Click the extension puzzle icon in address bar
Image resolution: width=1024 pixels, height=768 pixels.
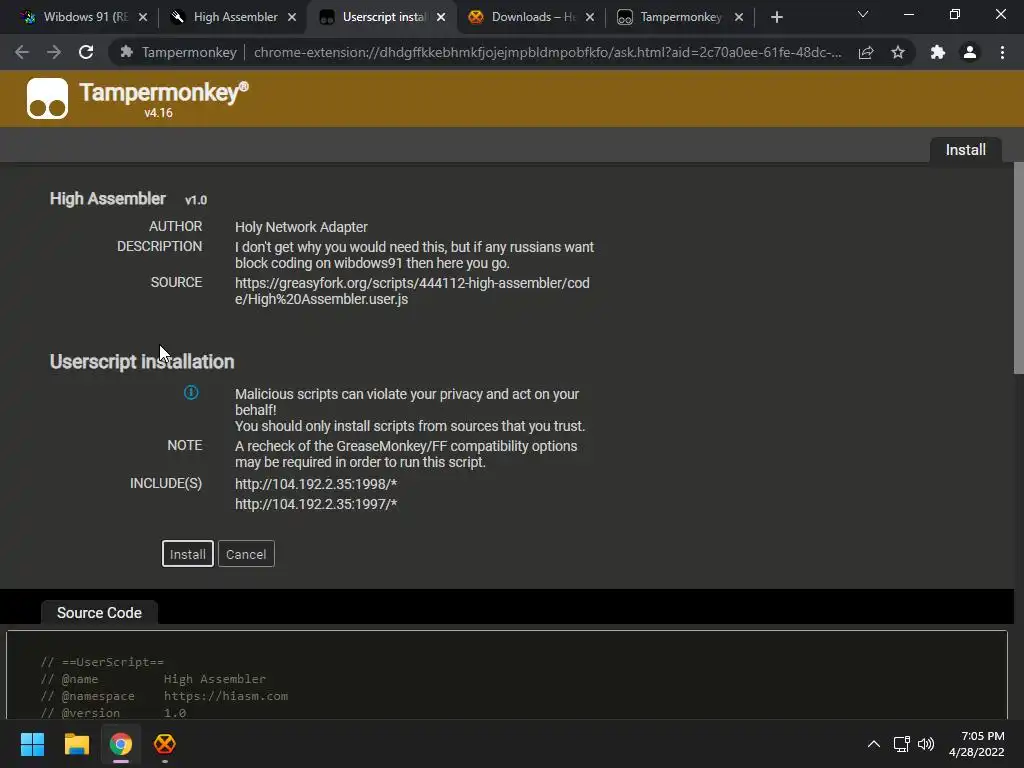click(x=127, y=52)
